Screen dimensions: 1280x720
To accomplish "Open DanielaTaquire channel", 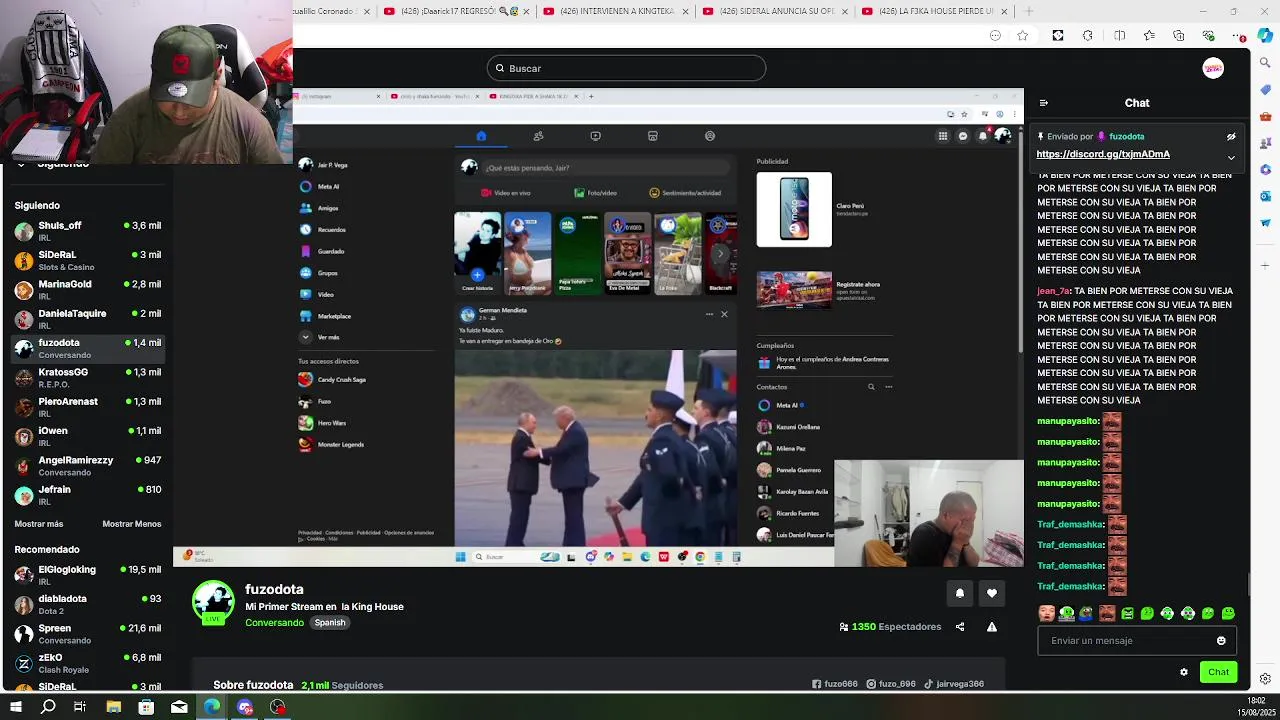I will tap(87, 319).
